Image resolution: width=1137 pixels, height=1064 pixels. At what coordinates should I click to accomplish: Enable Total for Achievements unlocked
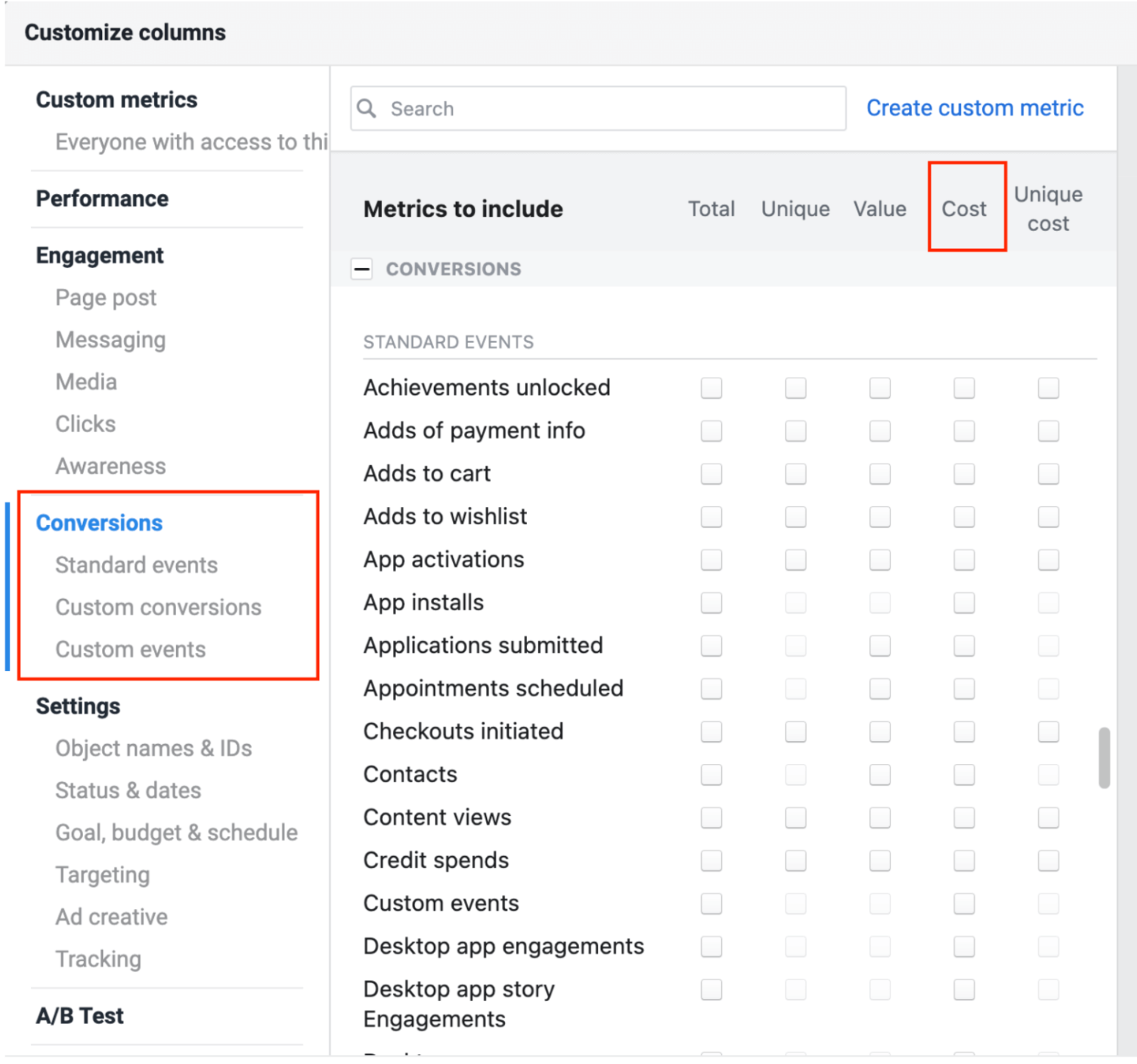(711, 388)
